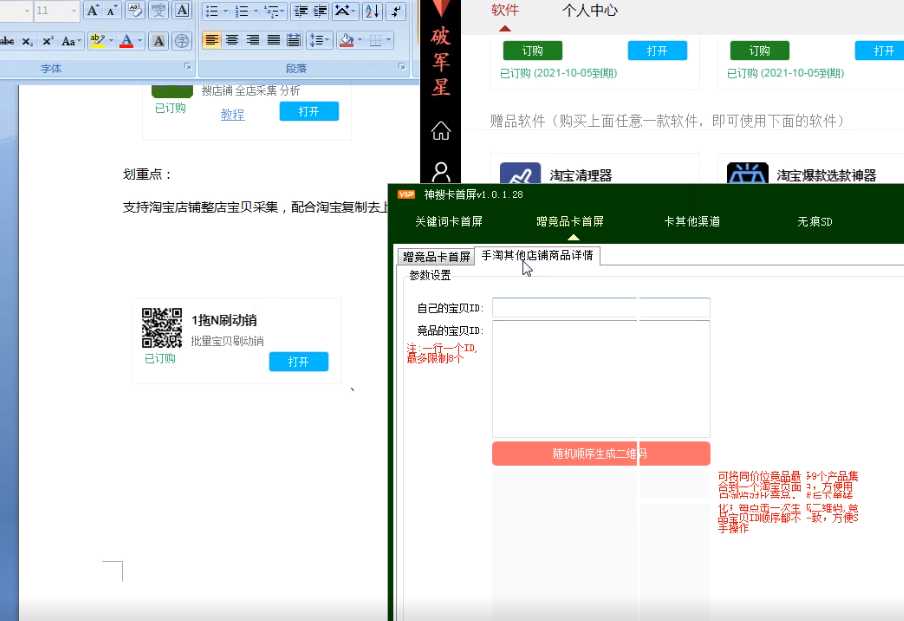Click the Grow Font icon in Word
The width and height of the screenshot is (904, 621).
pos(92,10)
